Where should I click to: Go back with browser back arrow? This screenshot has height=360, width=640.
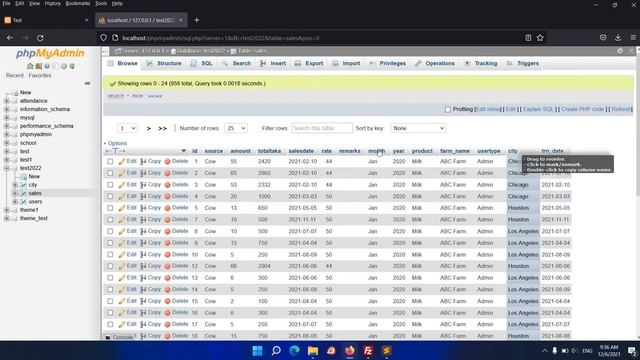point(10,38)
